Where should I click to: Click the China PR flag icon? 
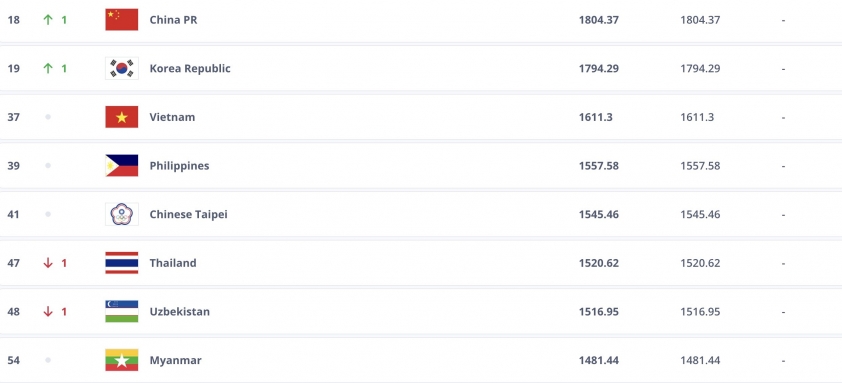(x=122, y=20)
